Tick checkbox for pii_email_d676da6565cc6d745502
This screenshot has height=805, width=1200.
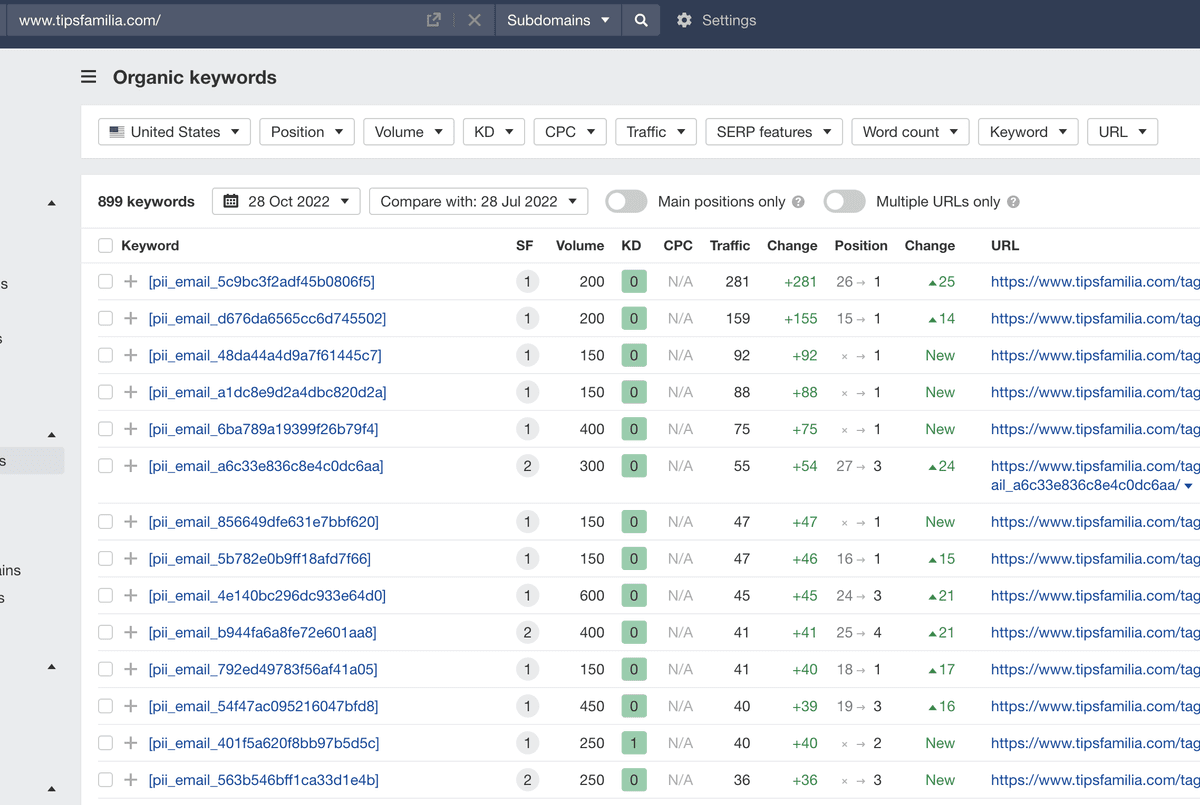pos(106,319)
